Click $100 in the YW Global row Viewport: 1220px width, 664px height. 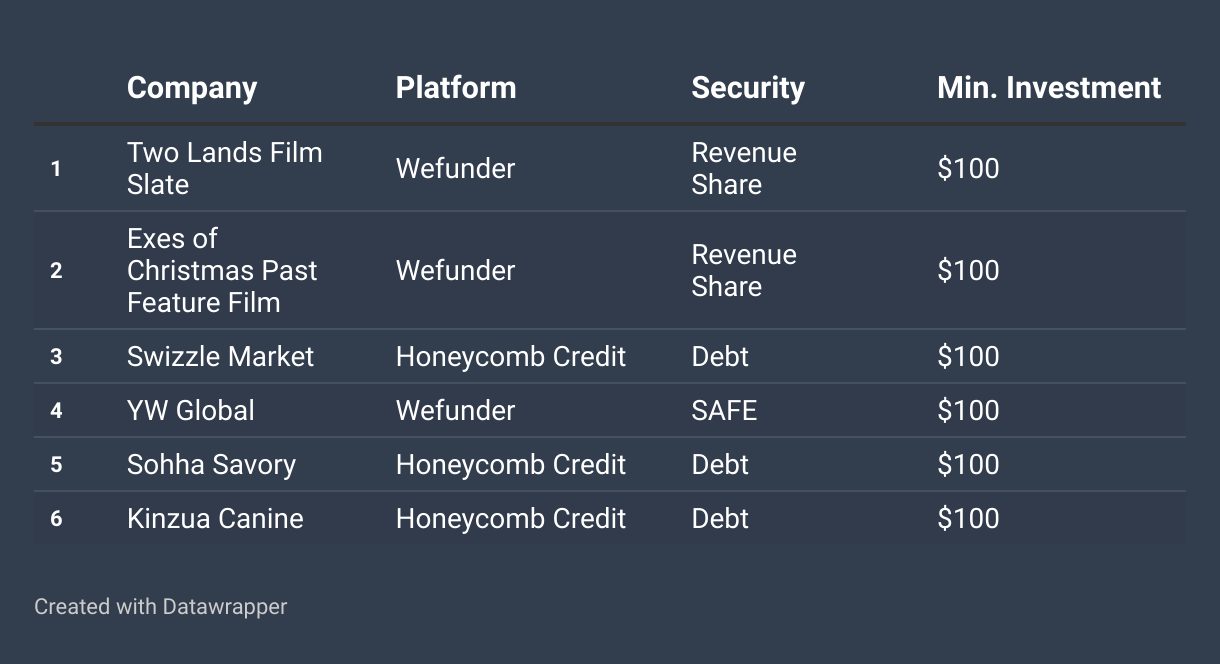click(x=968, y=410)
